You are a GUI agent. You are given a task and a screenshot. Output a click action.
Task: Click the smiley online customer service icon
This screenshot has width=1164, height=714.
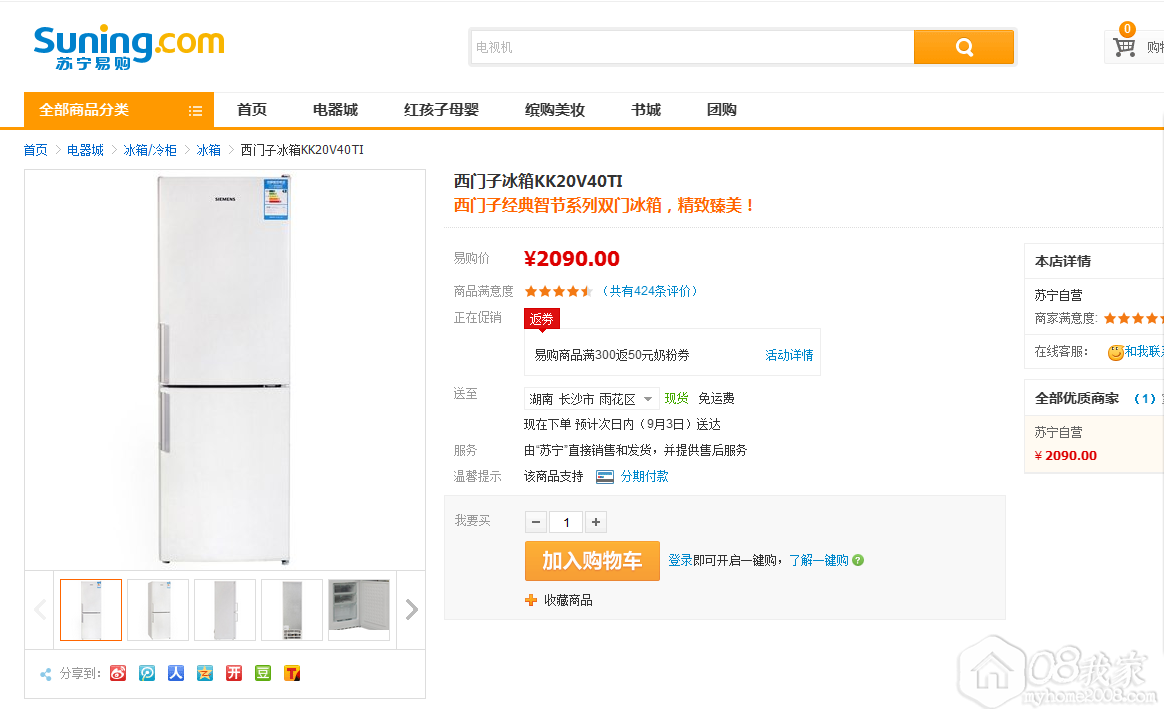1115,352
